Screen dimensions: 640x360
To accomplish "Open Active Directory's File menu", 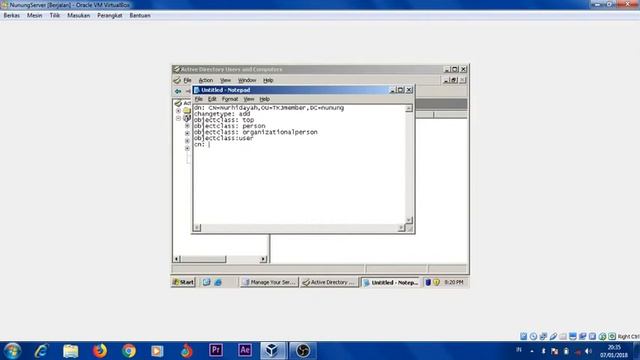I will click(187, 80).
